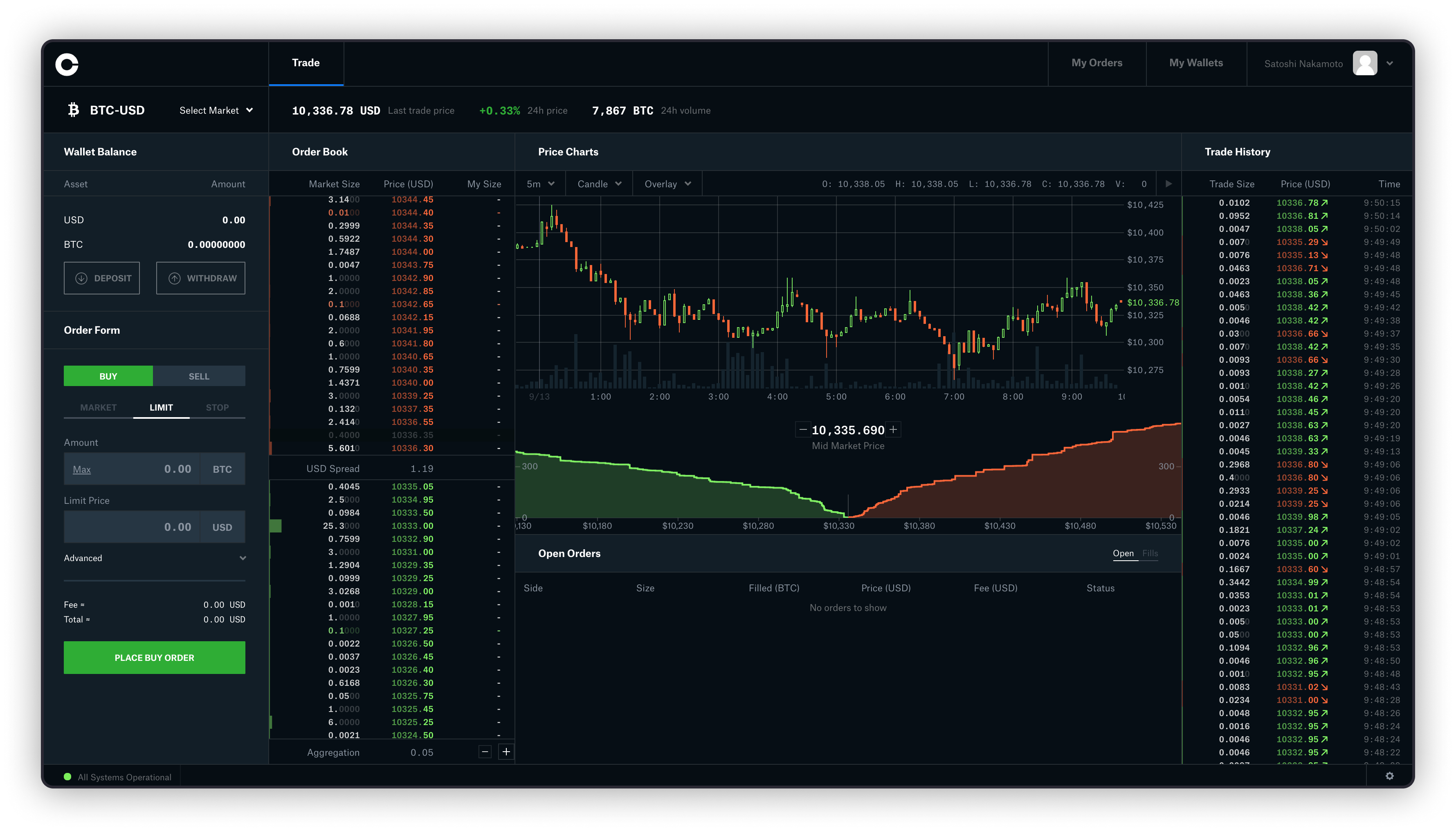Click PLACE BUY ORDER button
Screen dimensions: 1456x831
(154, 657)
